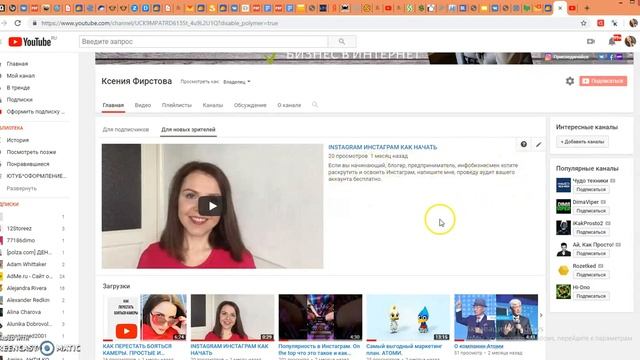640x360 pixels.
Task: Click the search magnifier button
Action: pyautogui.click(x=342, y=42)
